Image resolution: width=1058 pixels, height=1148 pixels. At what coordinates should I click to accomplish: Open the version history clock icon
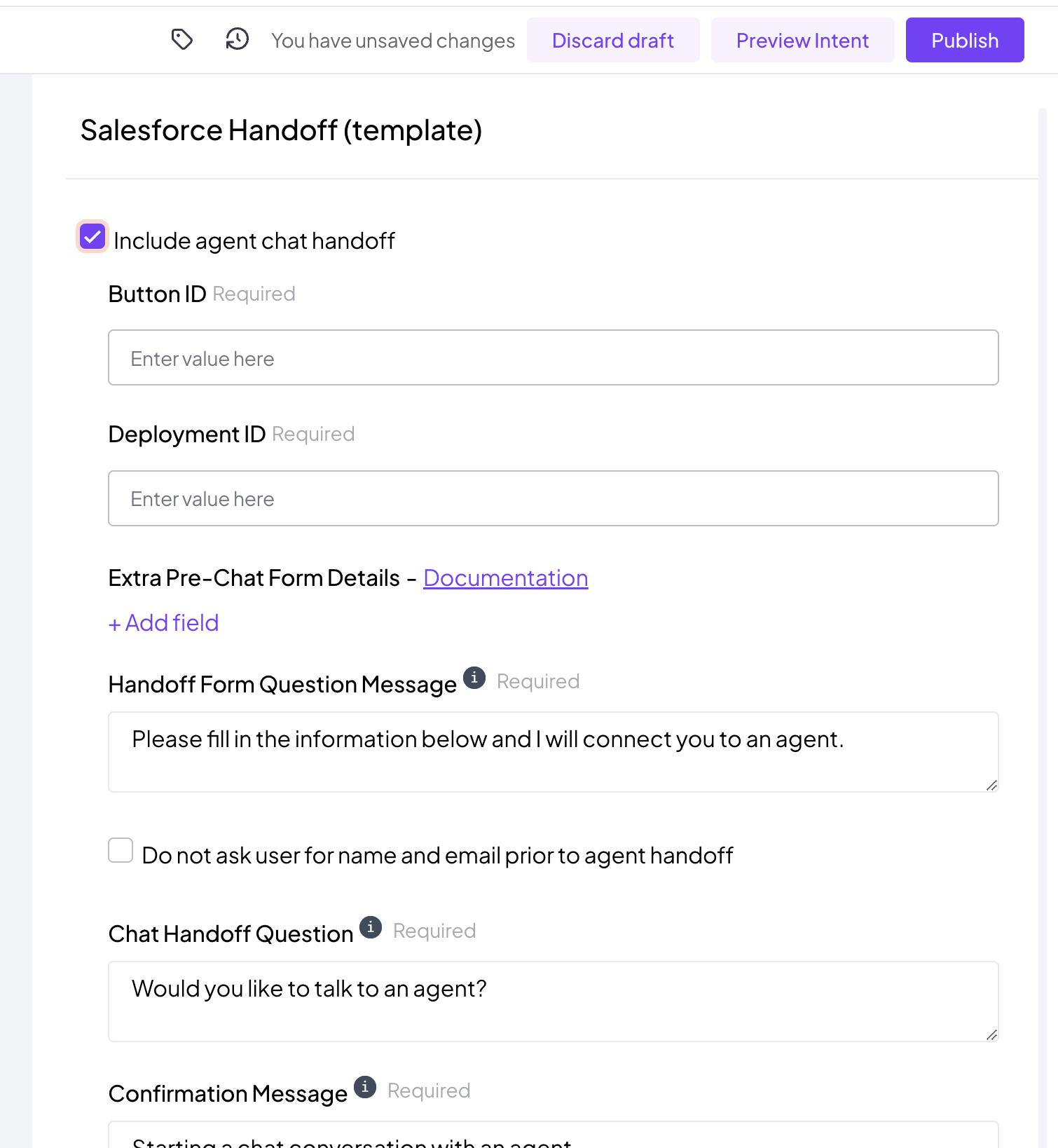point(238,39)
